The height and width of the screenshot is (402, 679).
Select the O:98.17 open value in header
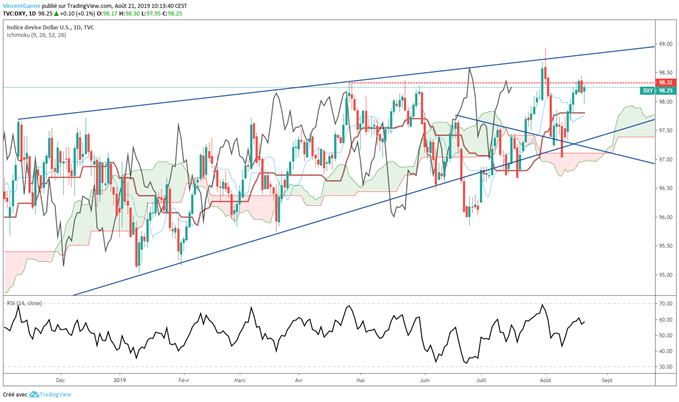pyautogui.click(x=106, y=13)
